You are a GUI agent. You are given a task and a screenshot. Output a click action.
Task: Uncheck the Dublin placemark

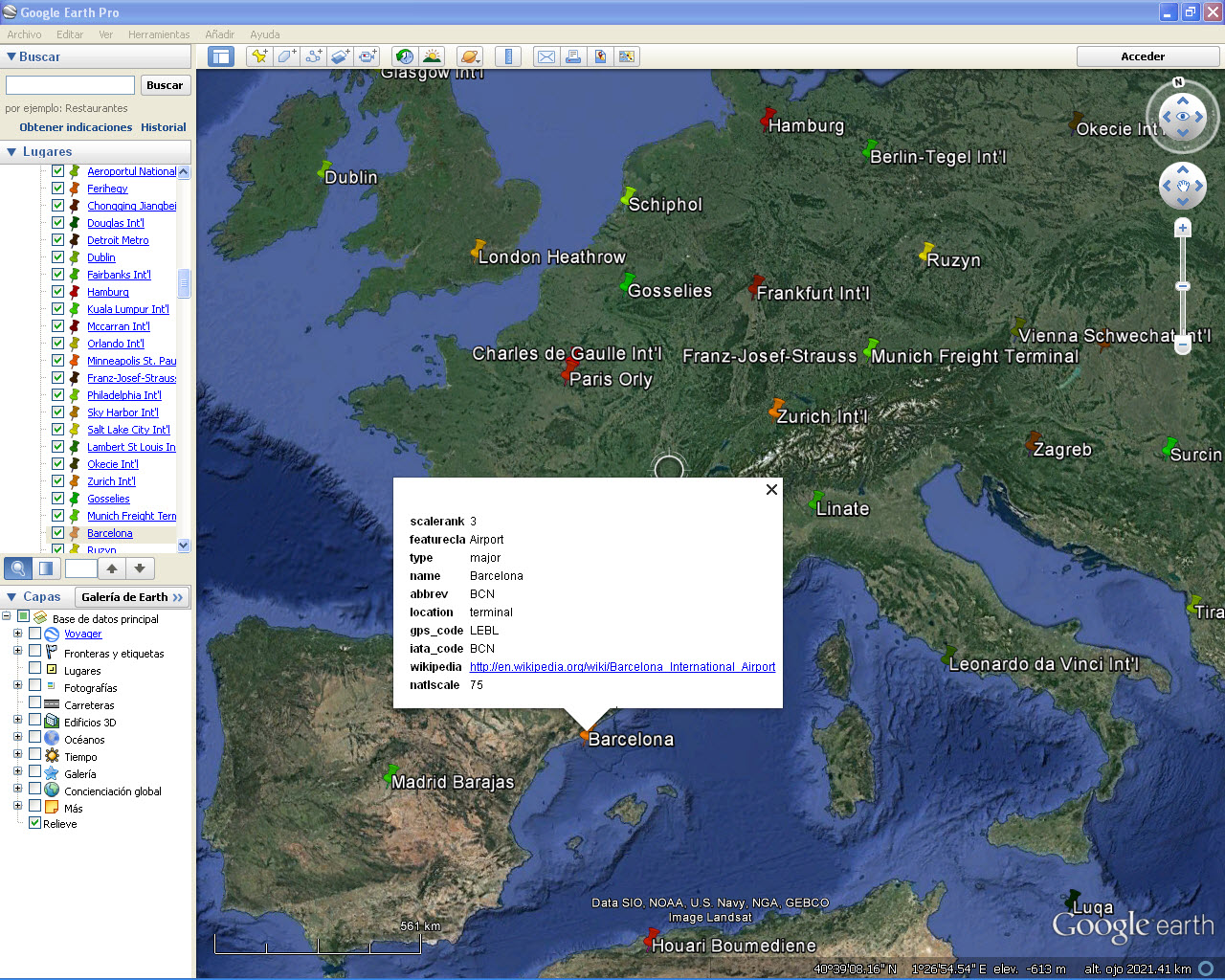(58, 257)
